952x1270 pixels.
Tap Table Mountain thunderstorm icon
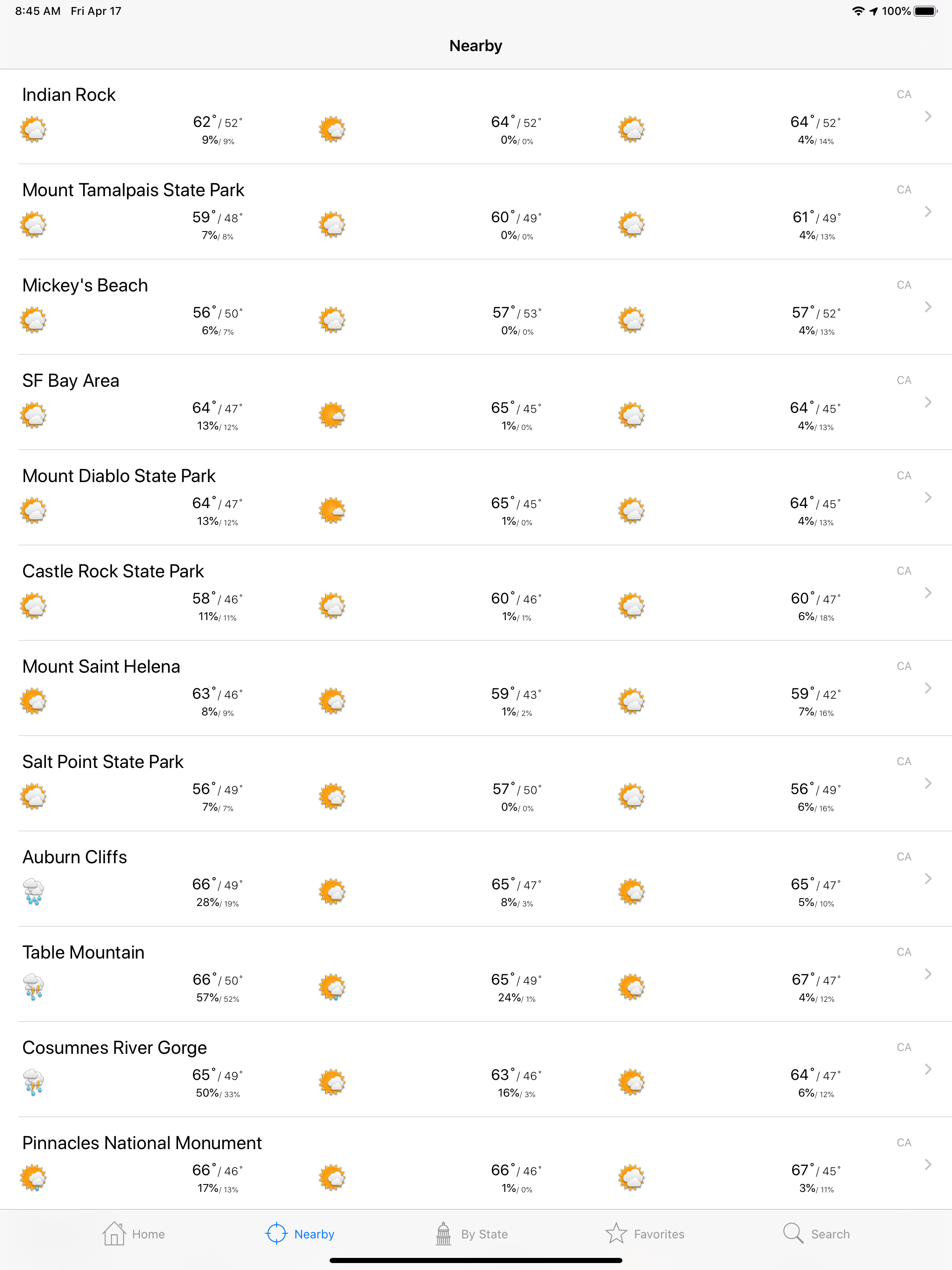tap(33, 987)
